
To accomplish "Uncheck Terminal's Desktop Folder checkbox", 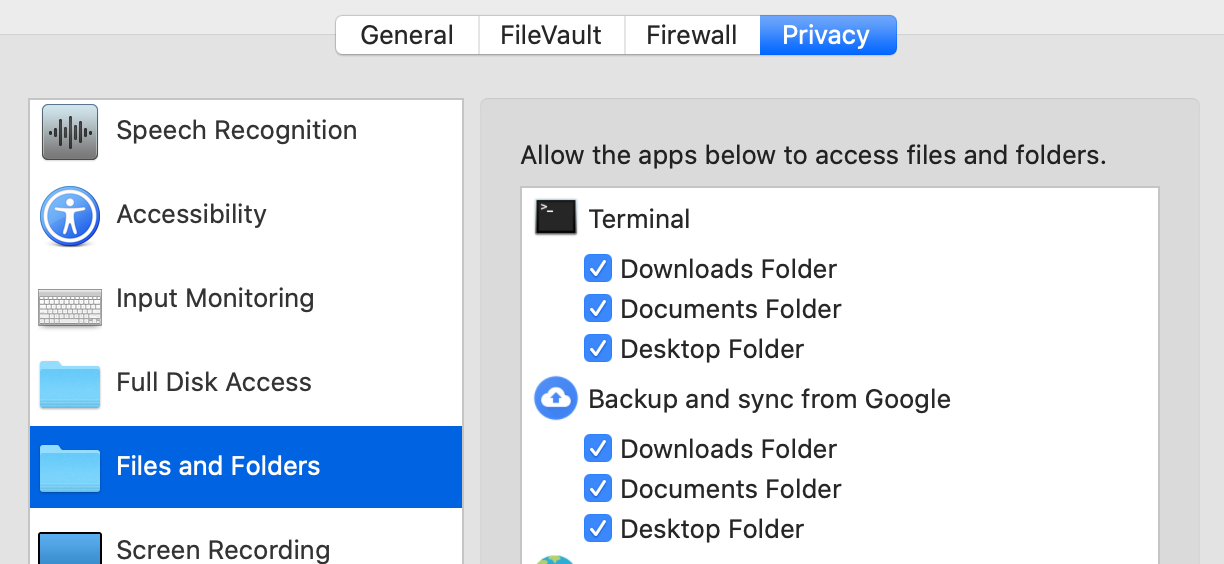I will [x=598, y=348].
